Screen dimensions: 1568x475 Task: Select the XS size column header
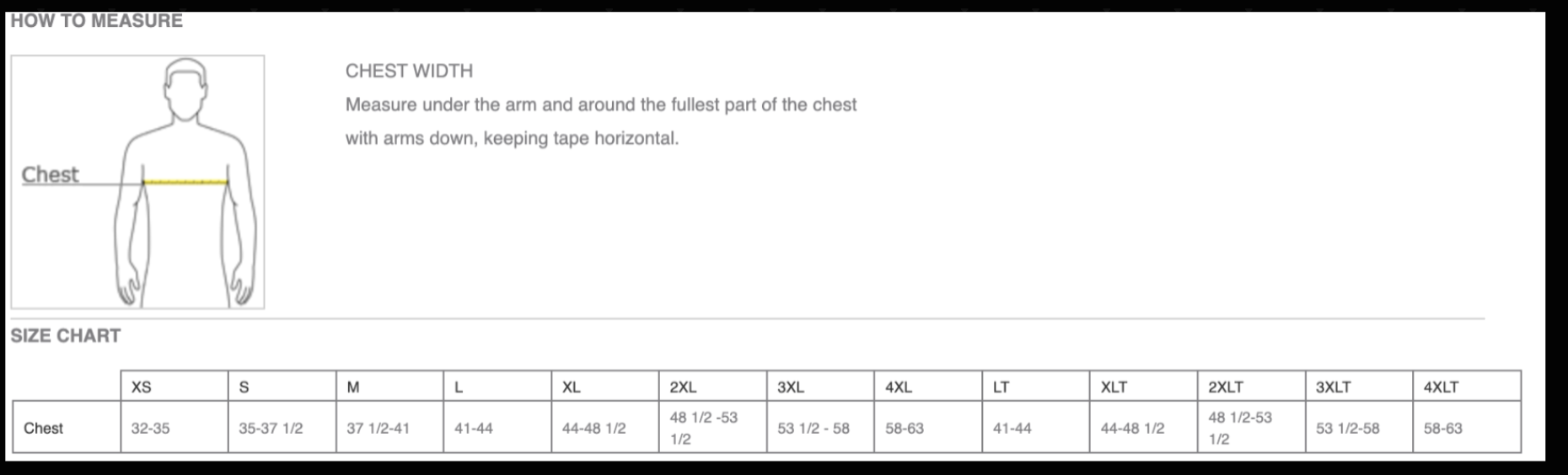point(142,387)
